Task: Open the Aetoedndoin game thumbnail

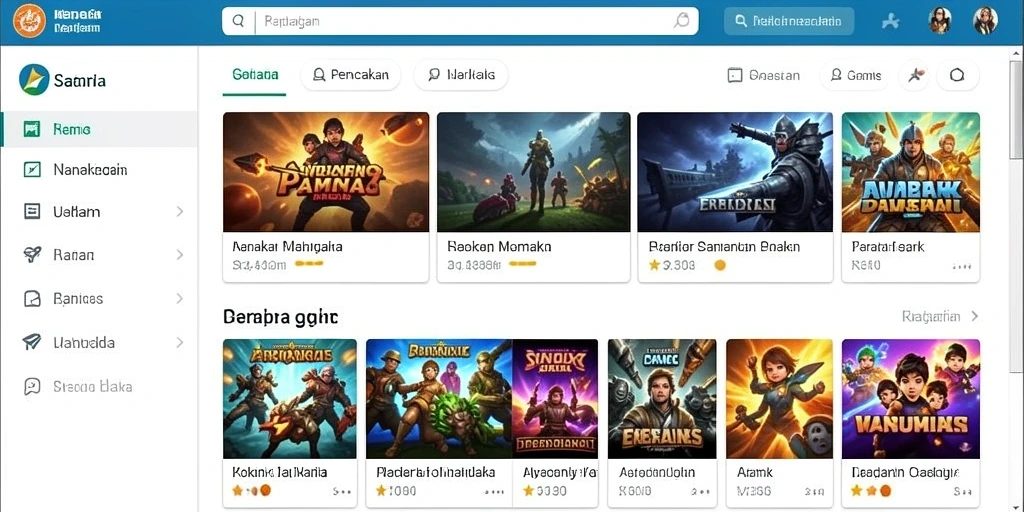Action: pos(662,399)
